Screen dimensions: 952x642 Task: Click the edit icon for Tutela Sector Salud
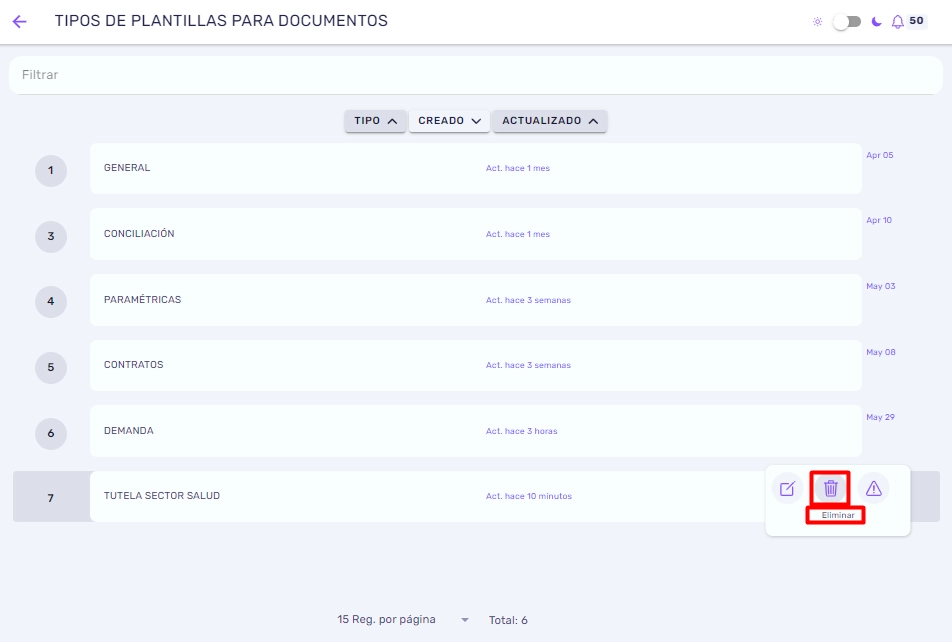click(x=787, y=488)
